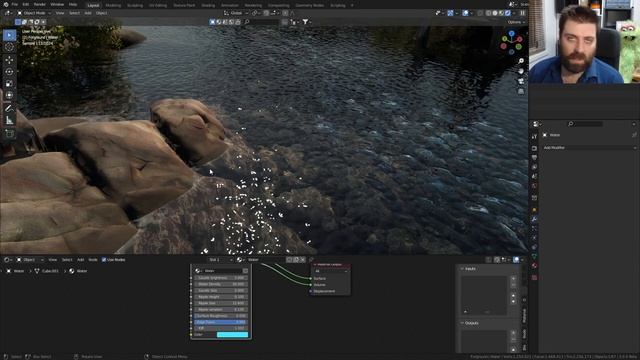Adjust the Surface Roughness slider on Water node
Screen dimensions: 640x360
click(221, 316)
